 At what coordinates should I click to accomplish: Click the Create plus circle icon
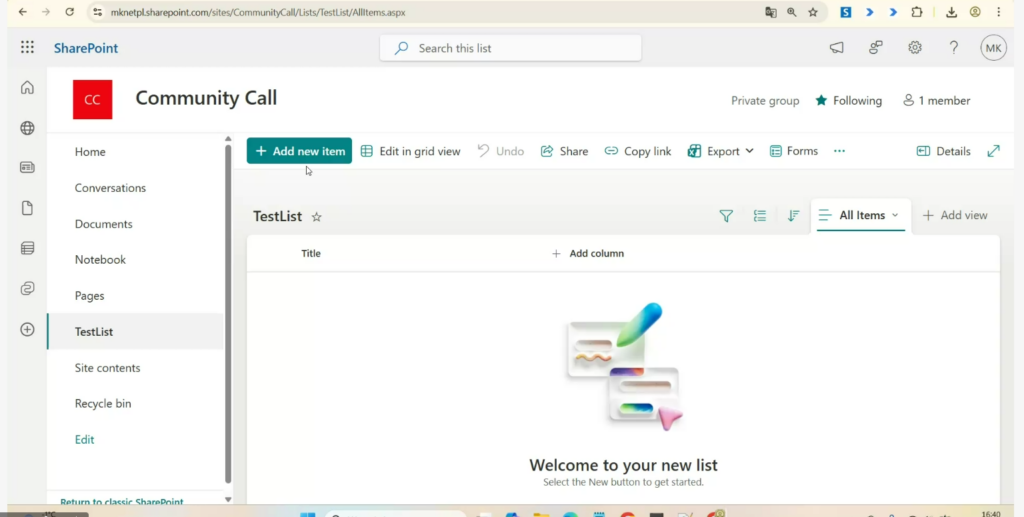[x=27, y=329]
